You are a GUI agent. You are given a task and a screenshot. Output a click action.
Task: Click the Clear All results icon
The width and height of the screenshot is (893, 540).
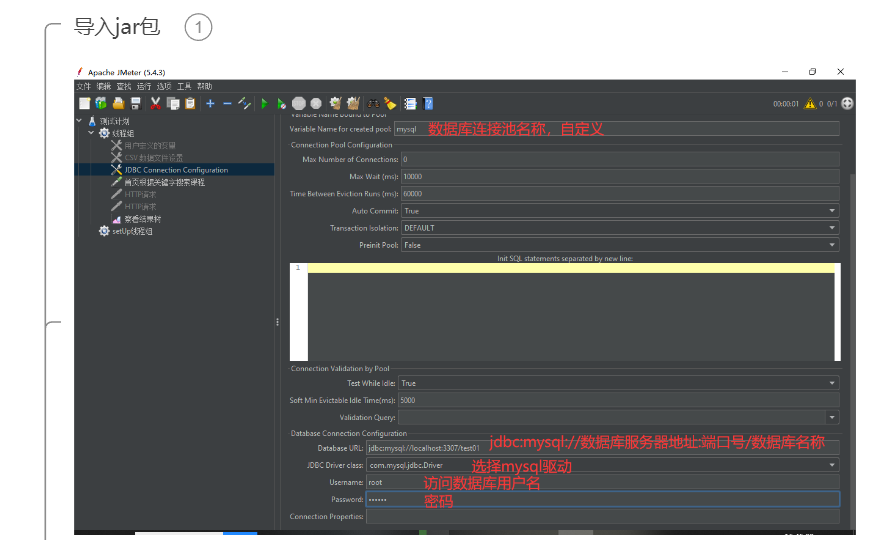tap(353, 103)
